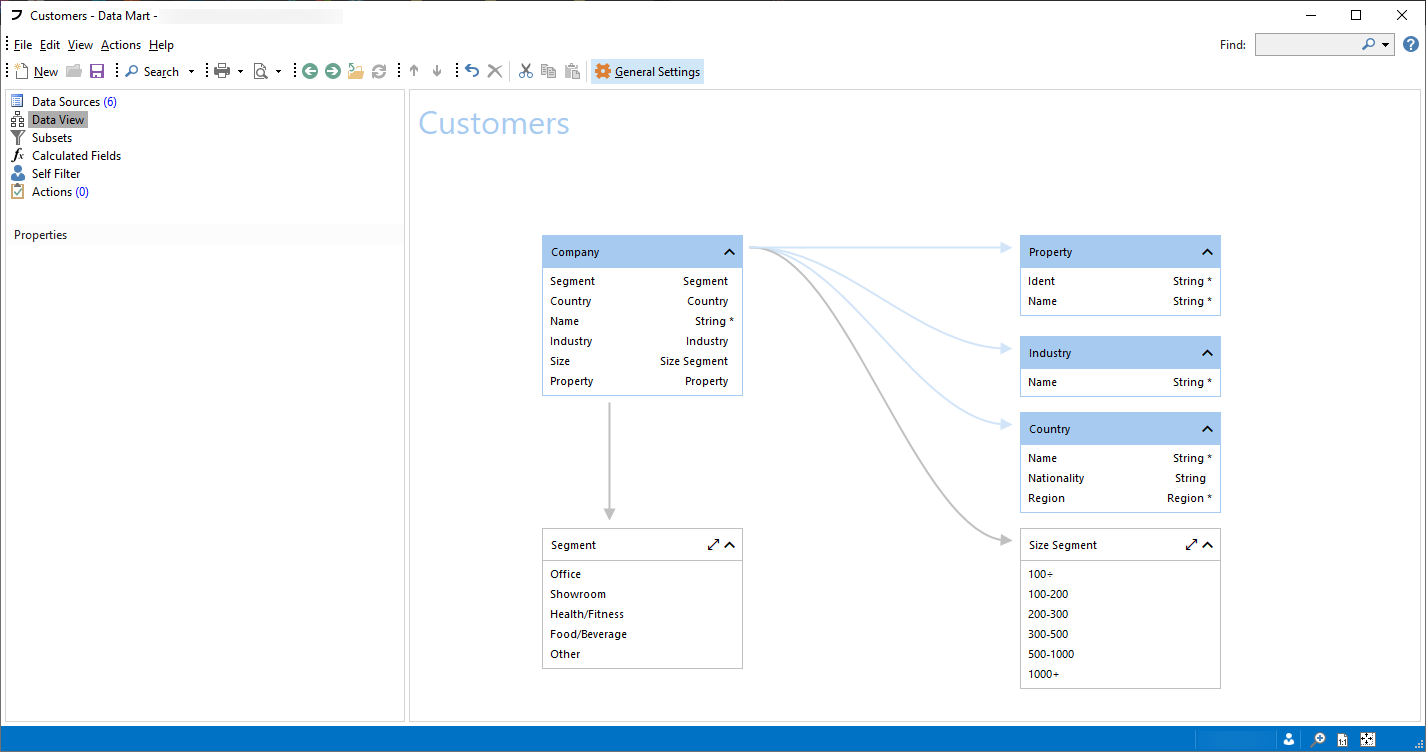Image resolution: width=1426 pixels, height=752 pixels.
Task: Click the fit-to-window icon in status bar
Action: point(1368,740)
